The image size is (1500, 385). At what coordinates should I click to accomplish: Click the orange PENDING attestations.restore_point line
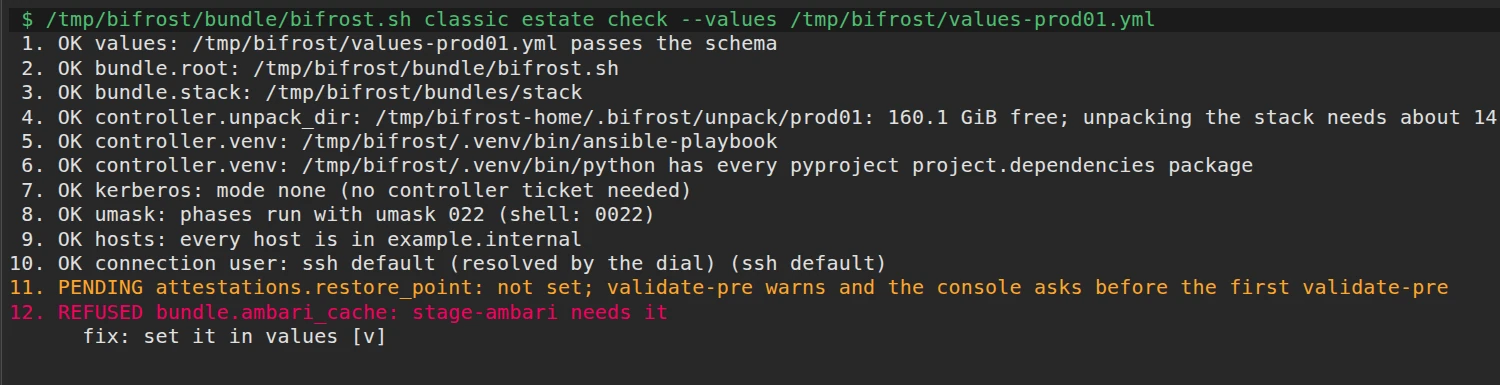729,288
